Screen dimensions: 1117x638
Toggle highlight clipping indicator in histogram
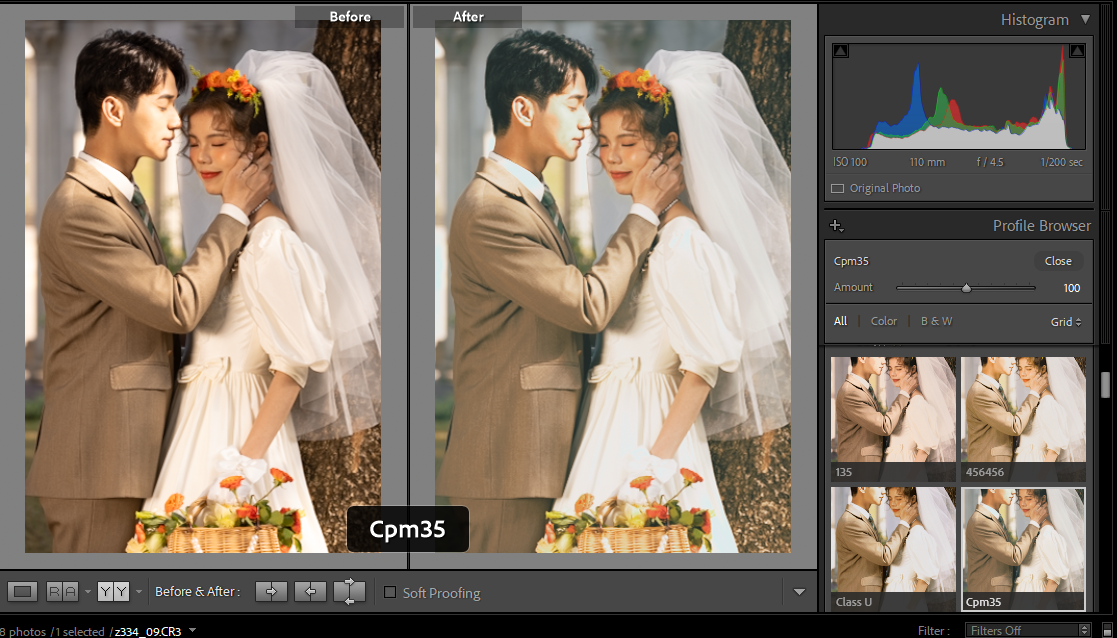(1077, 51)
